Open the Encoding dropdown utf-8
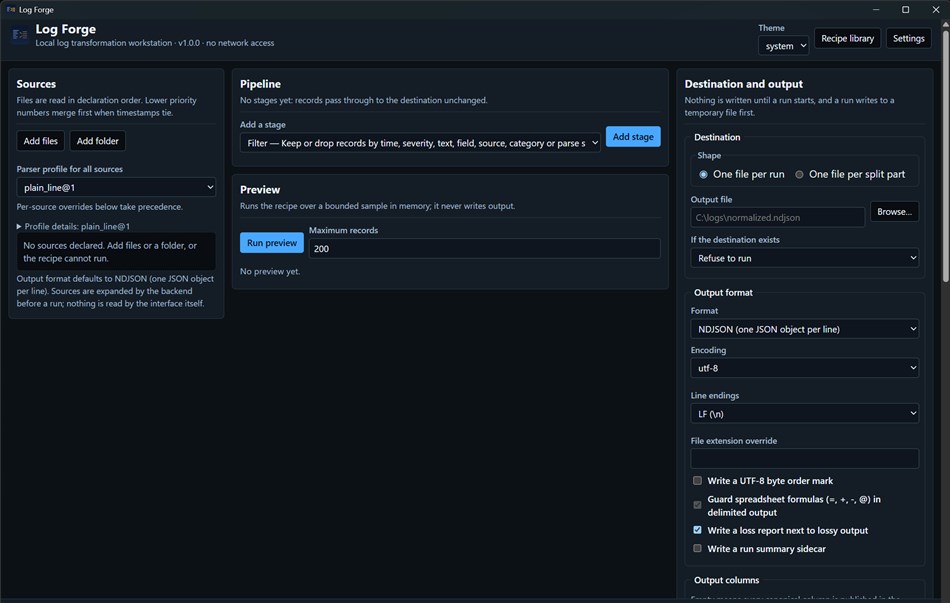950x603 pixels. click(804, 368)
